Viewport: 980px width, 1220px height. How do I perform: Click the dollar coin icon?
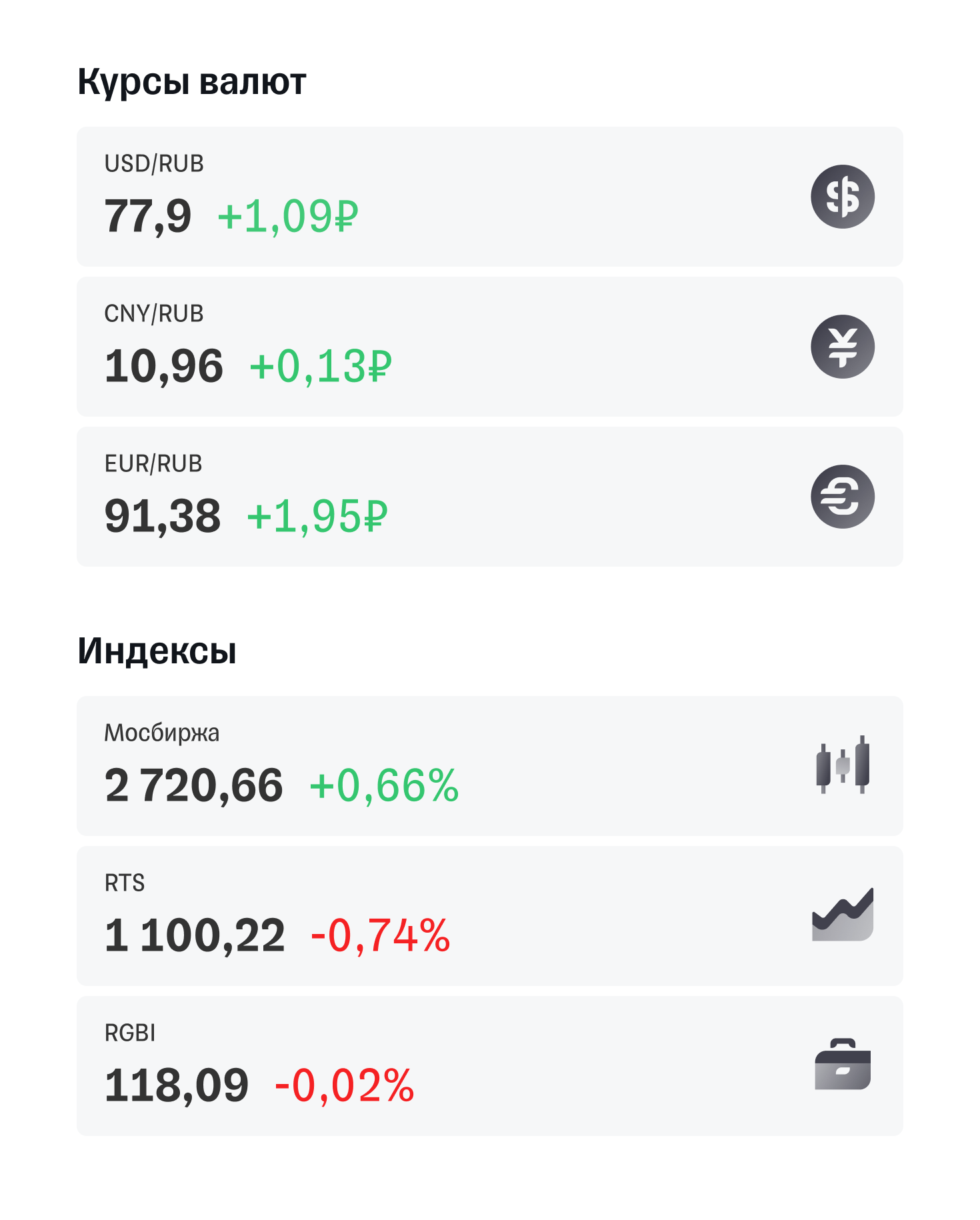point(842,197)
